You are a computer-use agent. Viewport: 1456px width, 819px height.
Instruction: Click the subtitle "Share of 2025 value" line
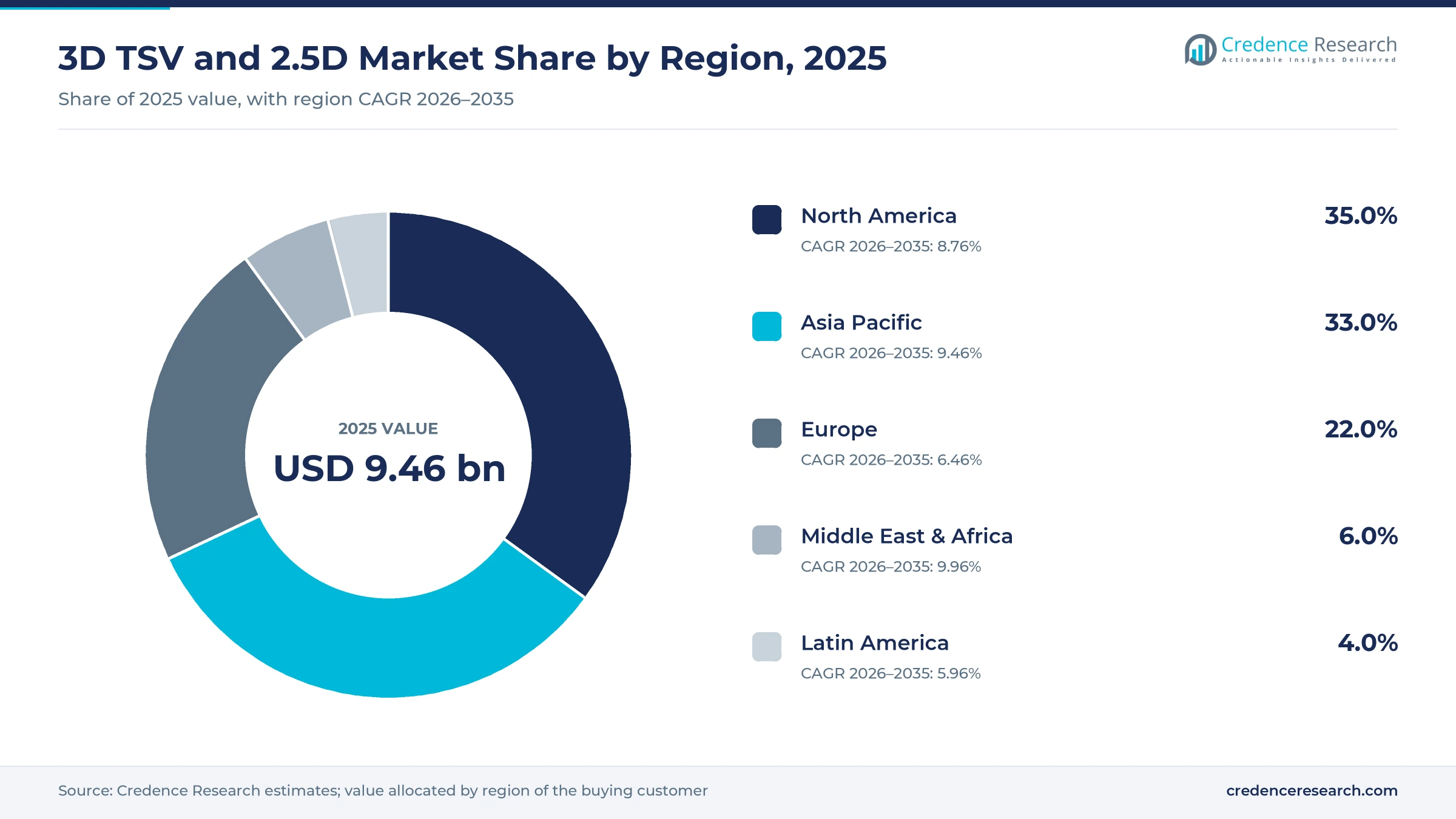286,99
